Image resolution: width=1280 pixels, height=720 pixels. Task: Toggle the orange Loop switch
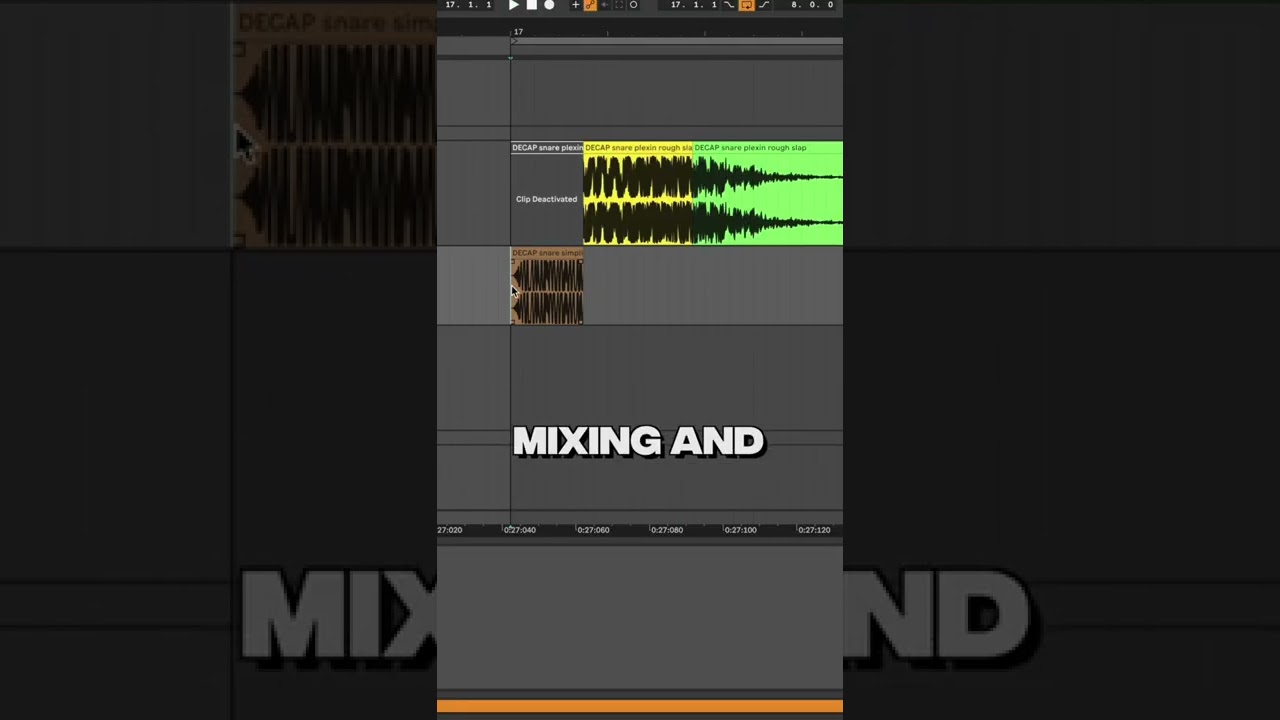click(x=746, y=5)
